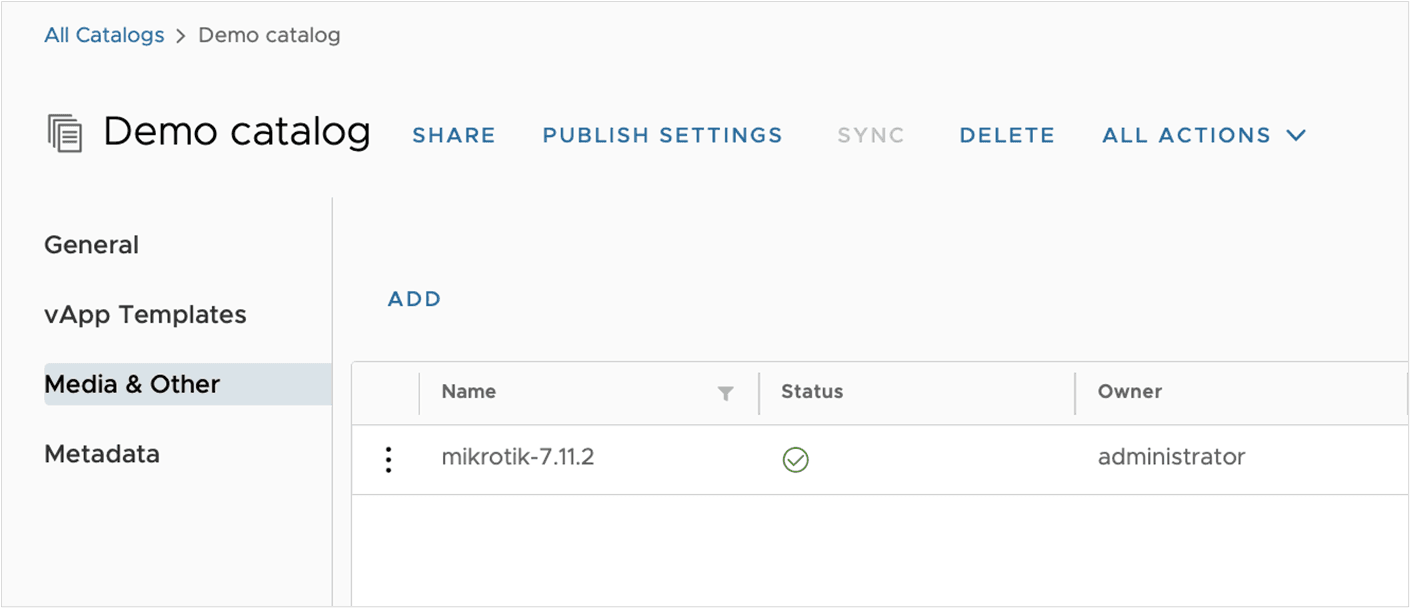Click the green status checkmark for mikrotik-7.11.2
The height and width of the screenshot is (608, 1410).
[796, 460]
